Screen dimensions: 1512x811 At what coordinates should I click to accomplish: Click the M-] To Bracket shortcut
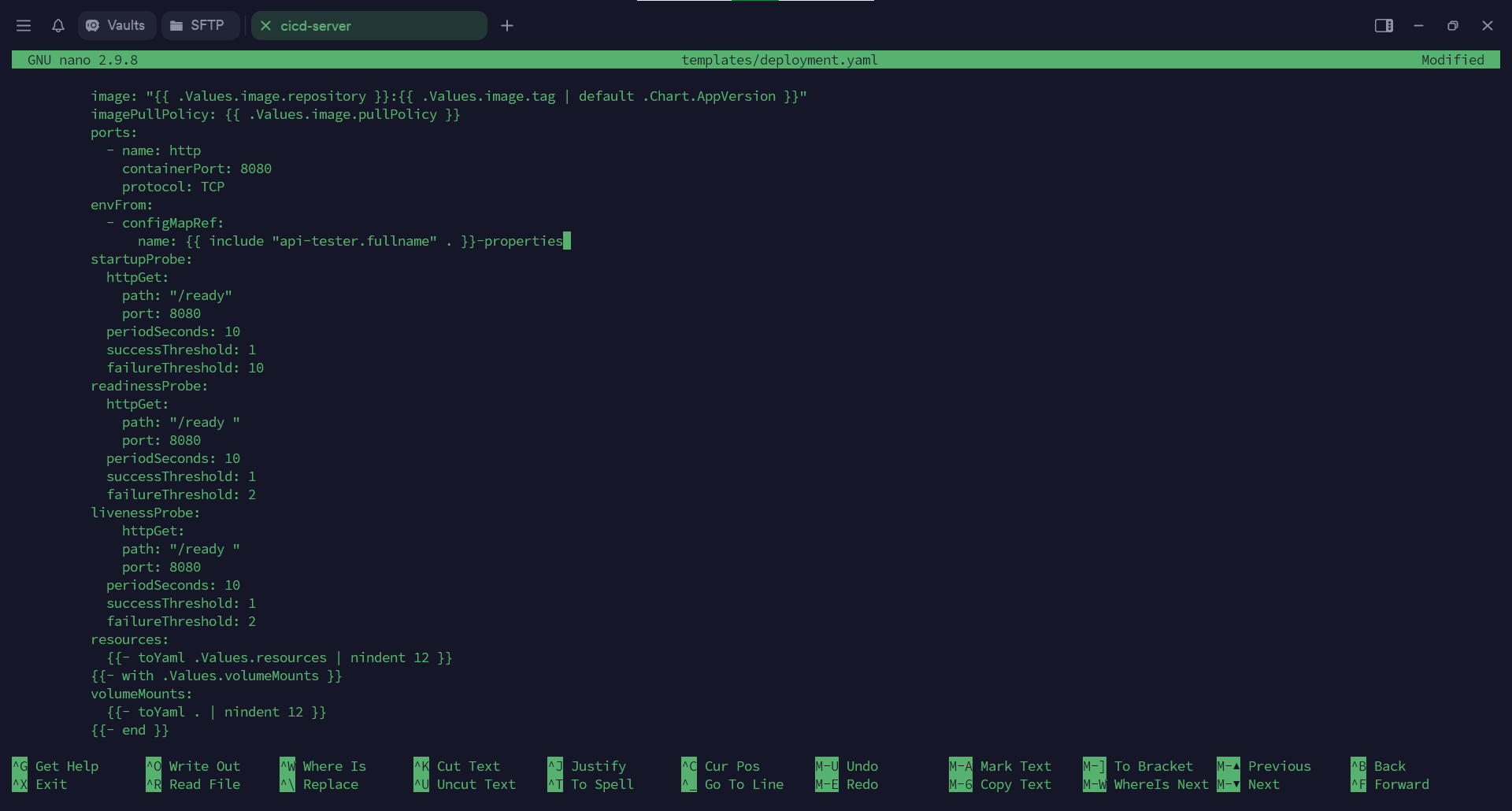[x=1138, y=766]
